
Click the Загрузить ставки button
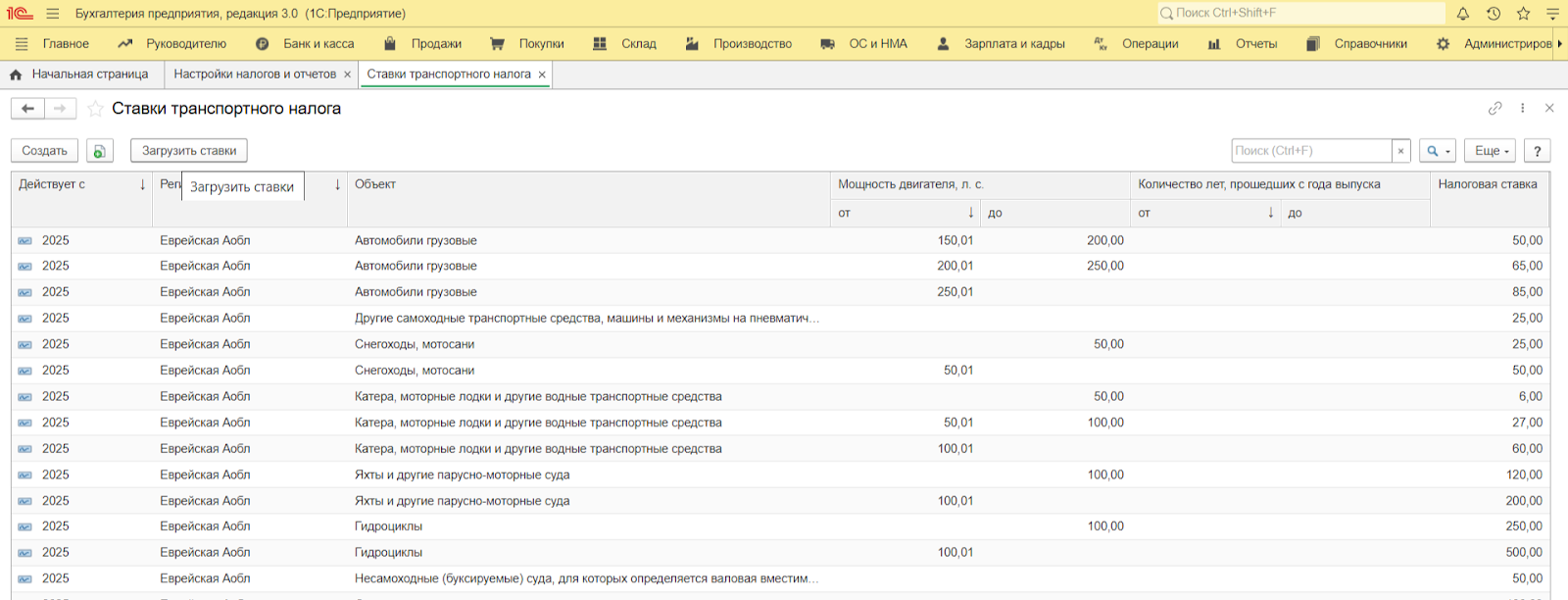point(189,151)
